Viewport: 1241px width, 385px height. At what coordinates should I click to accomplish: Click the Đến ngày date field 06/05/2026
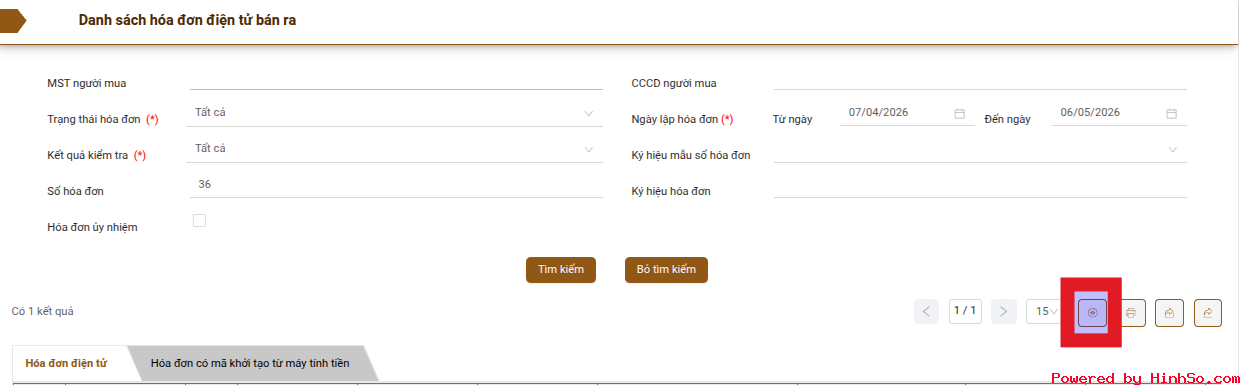[x=1119, y=113]
